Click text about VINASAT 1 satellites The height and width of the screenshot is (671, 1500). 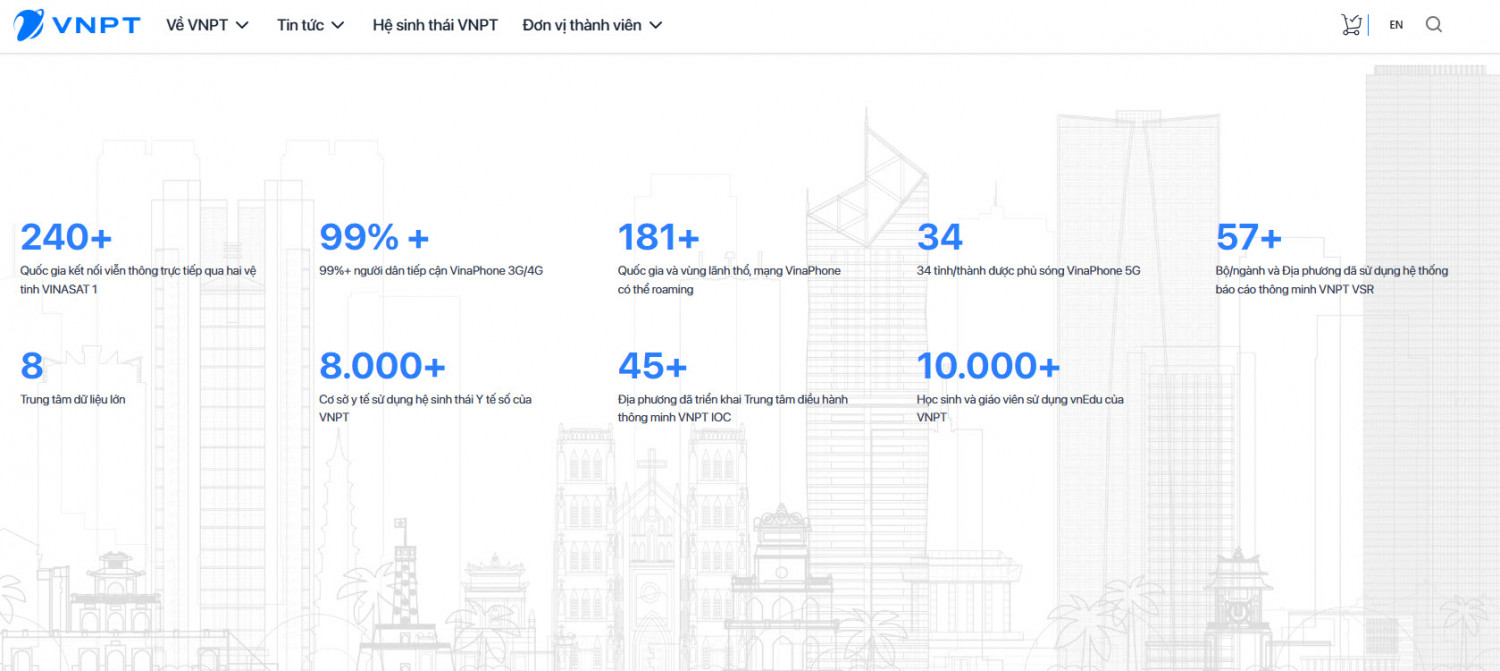139,280
